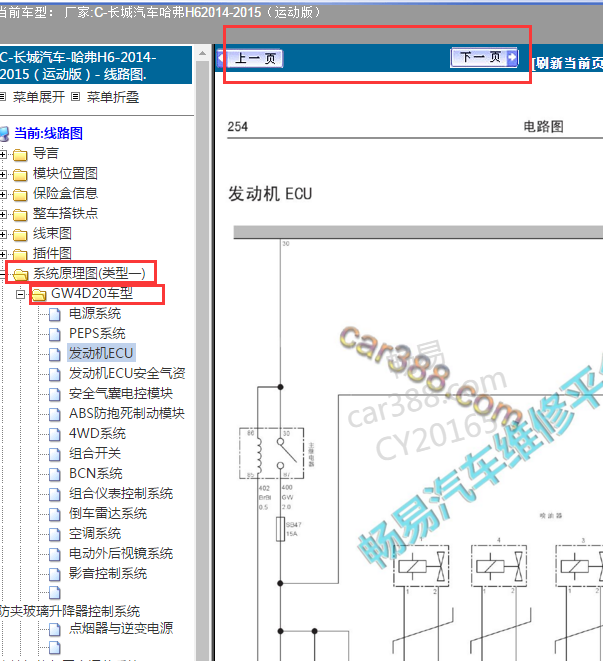Click the 插件图 folder icon
The image size is (603, 661).
tap(20, 255)
